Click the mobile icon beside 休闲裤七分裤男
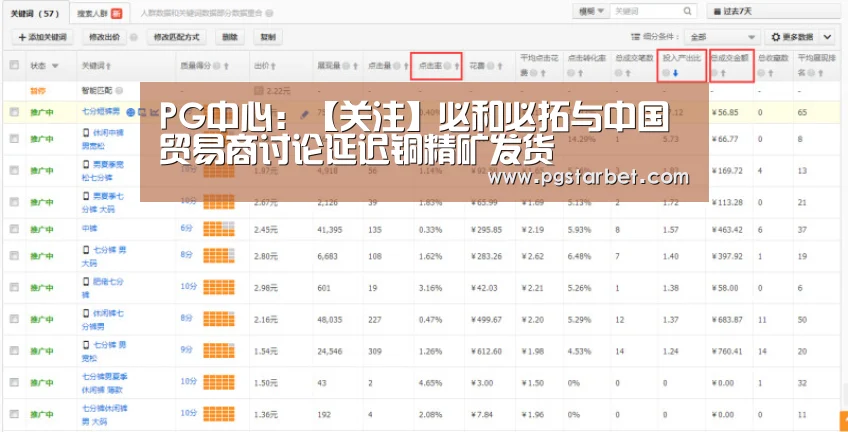The height and width of the screenshot is (432, 848). tap(85, 313)
